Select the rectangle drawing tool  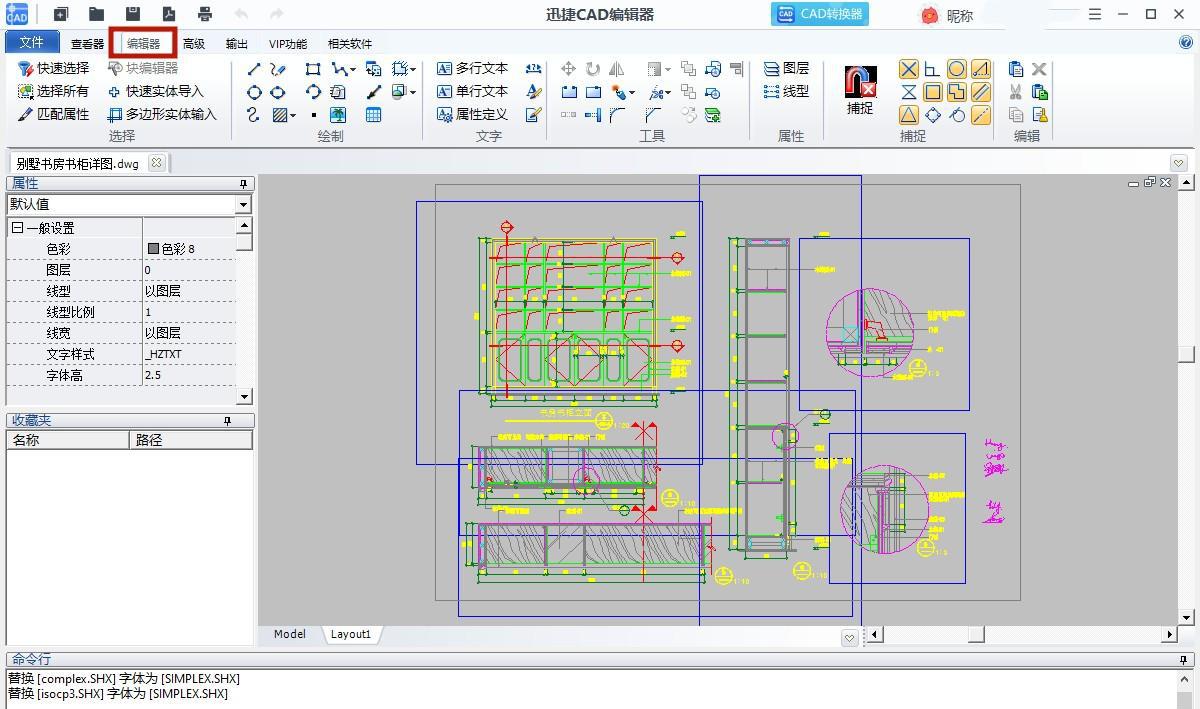pos(313,69)
